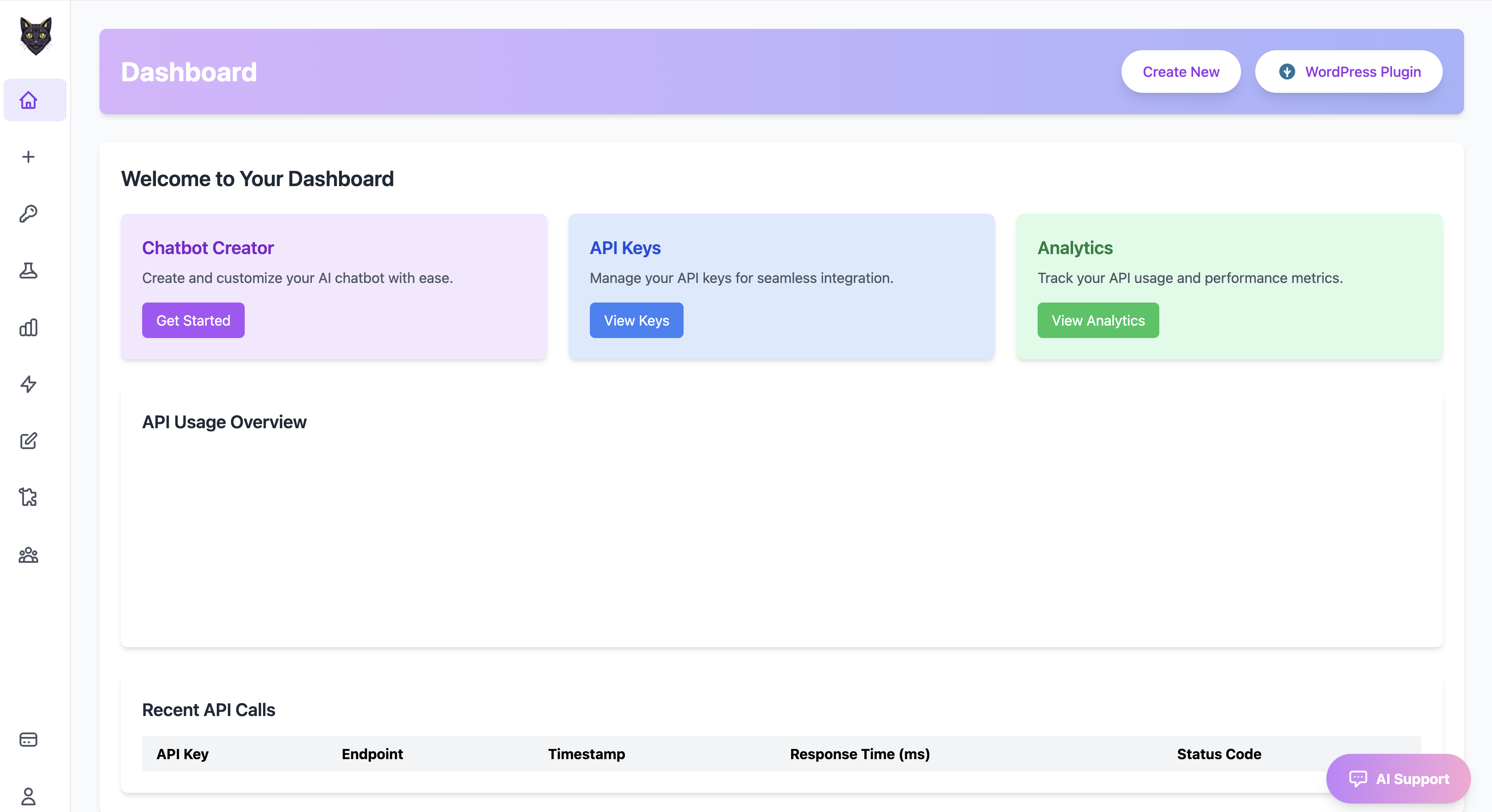Open the WordPress Plugin button
Image resolution: width=1492 pixels, height=812 pixels.
click(1349, 72)
